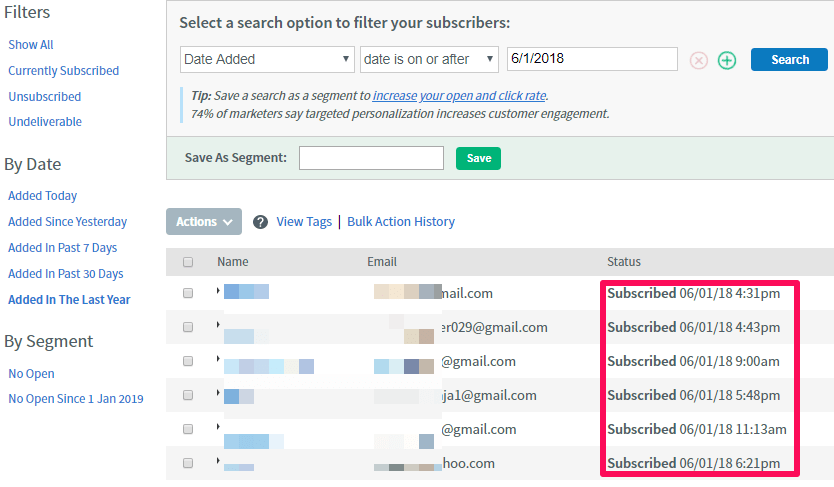Click the help question mark icon
The height and width of the screenshot is (487, 834).
coord(260,222)
